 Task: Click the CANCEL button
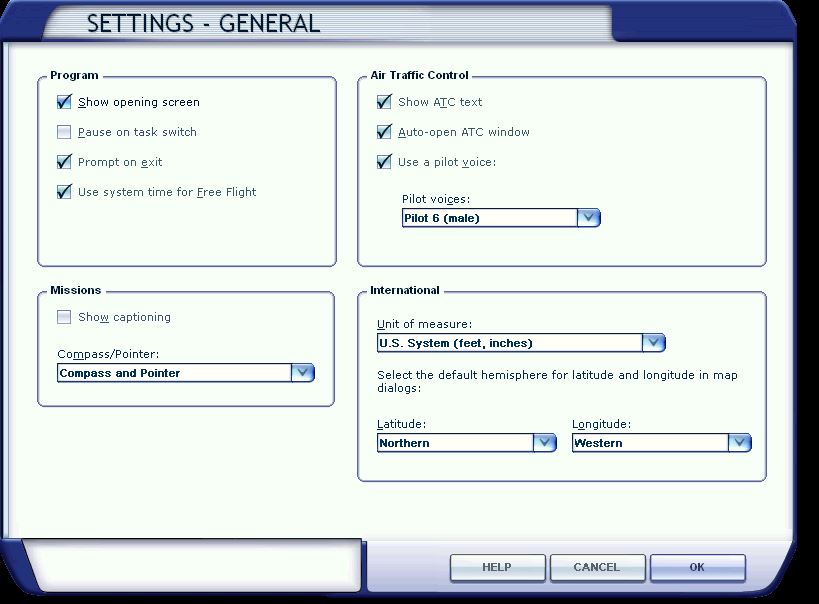597,567
